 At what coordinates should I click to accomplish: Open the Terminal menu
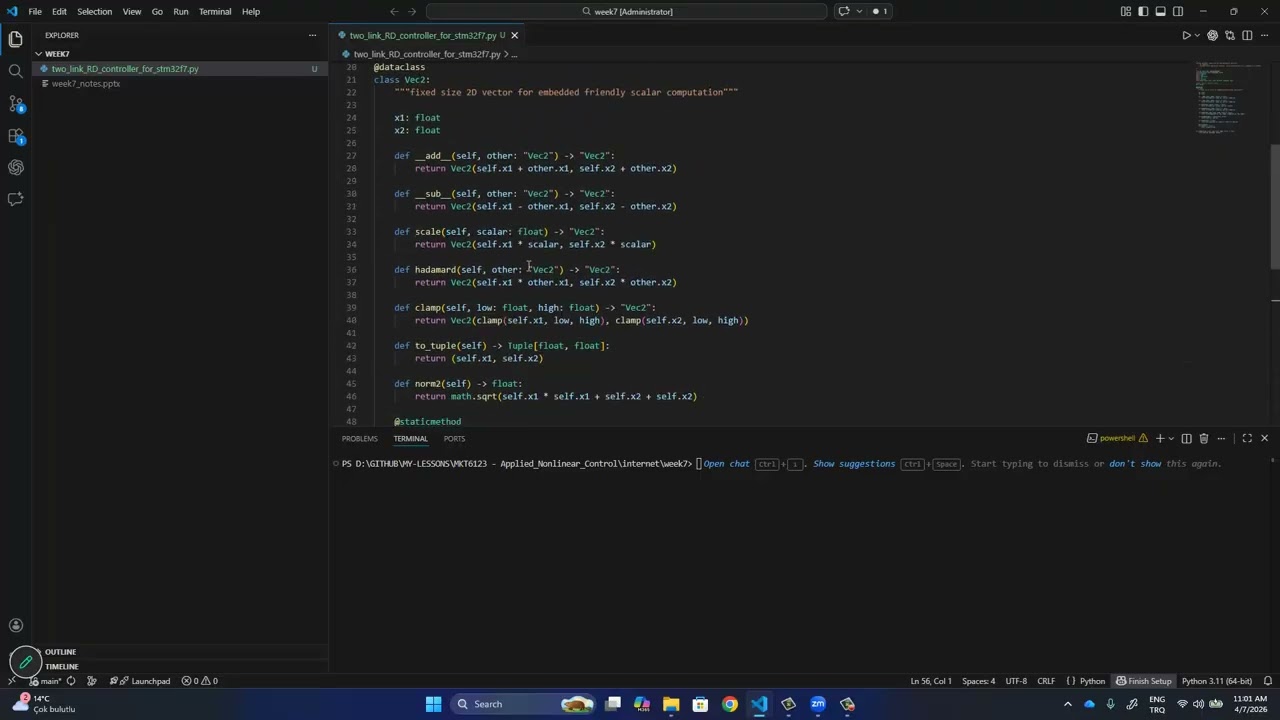pyautogui.click(x=215, y=12)
